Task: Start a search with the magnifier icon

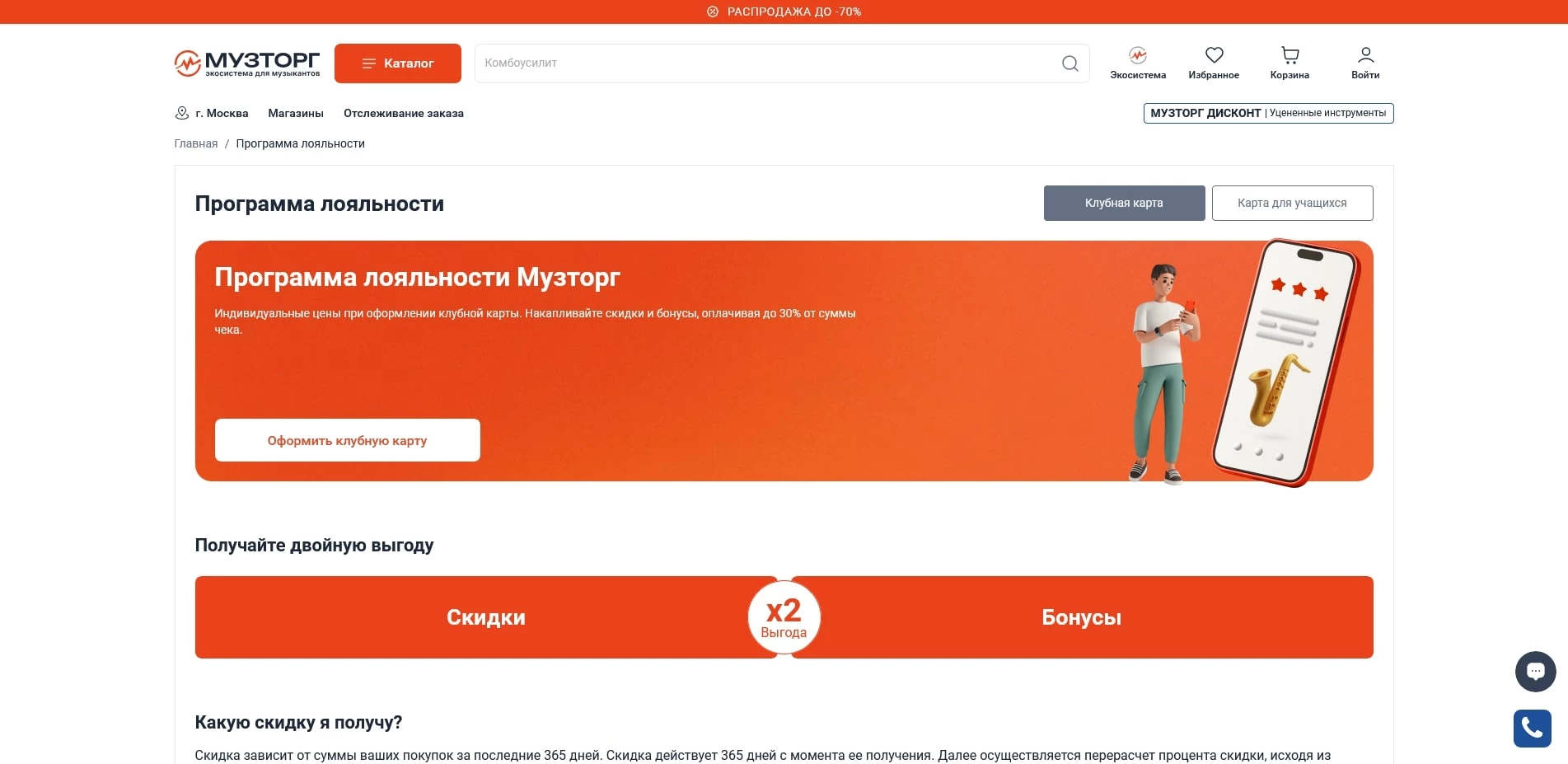Action: point(1069,63)
